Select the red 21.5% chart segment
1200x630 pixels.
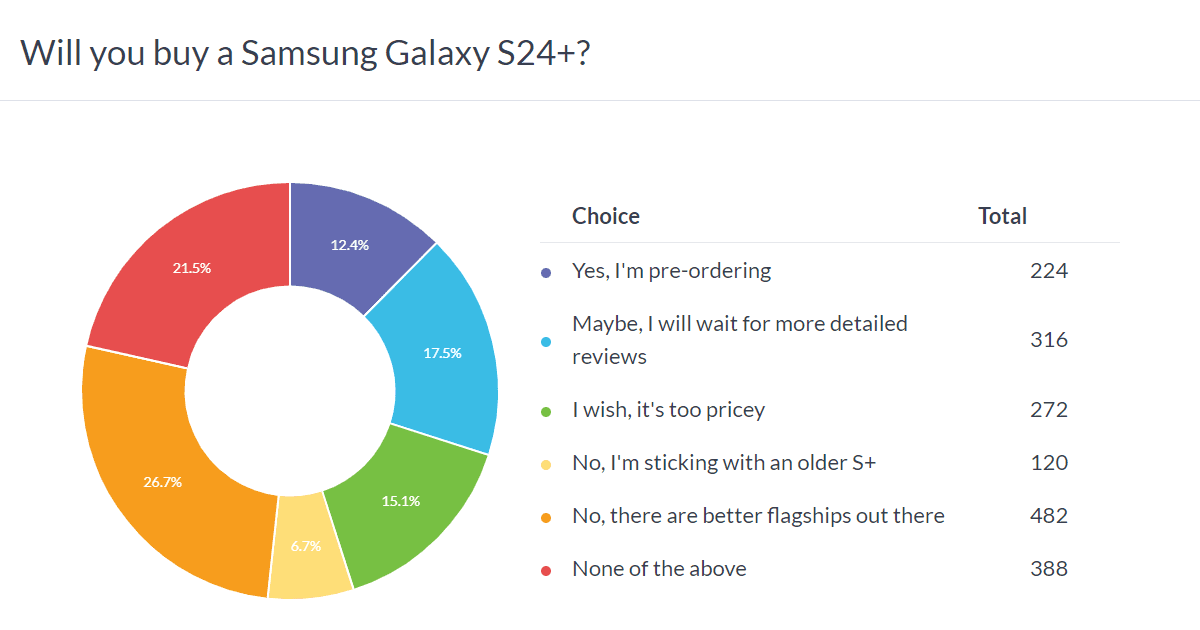click(192, 268)
